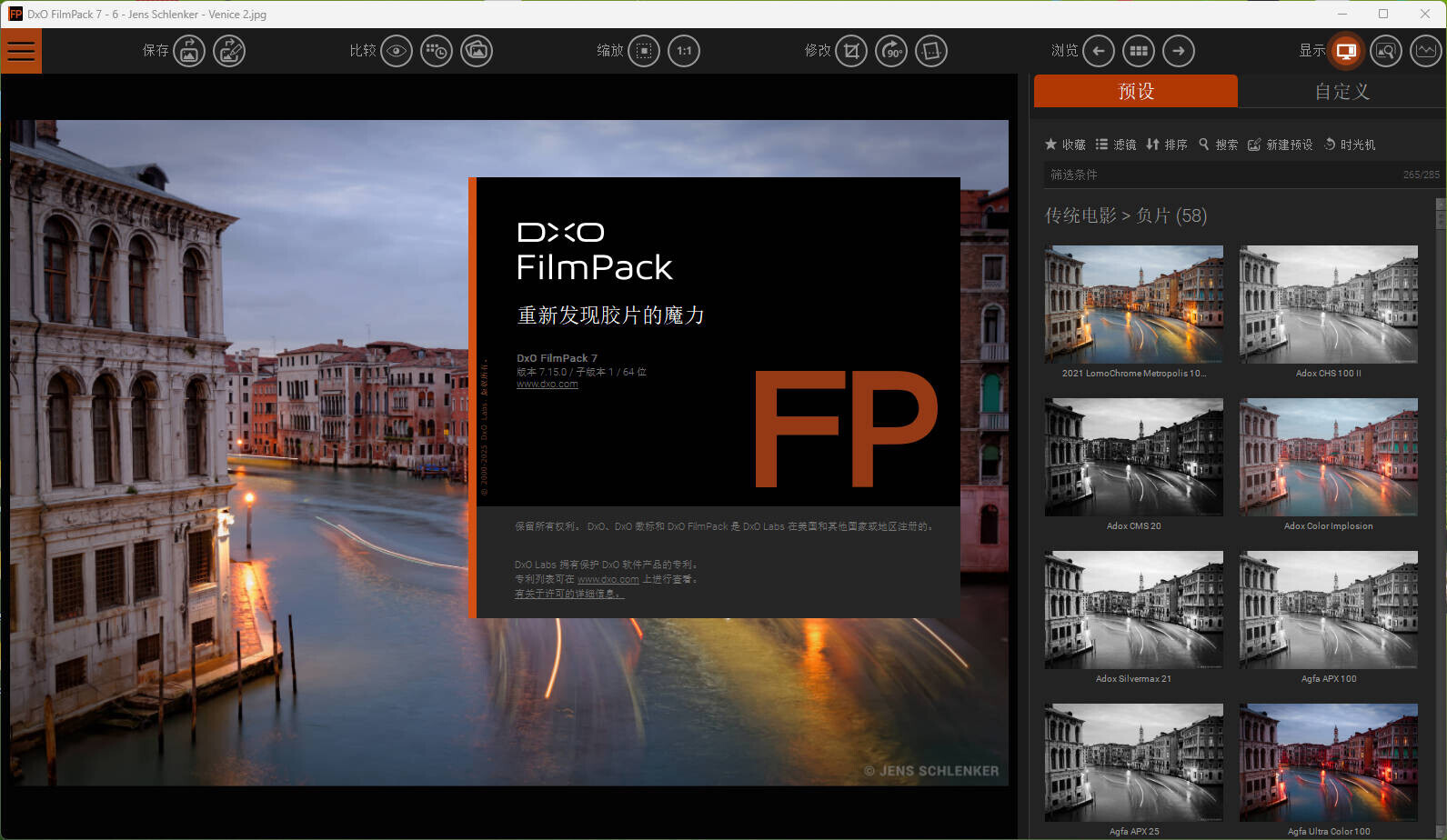Click the save image icon
1447x840 pixels.
[189, 51]
